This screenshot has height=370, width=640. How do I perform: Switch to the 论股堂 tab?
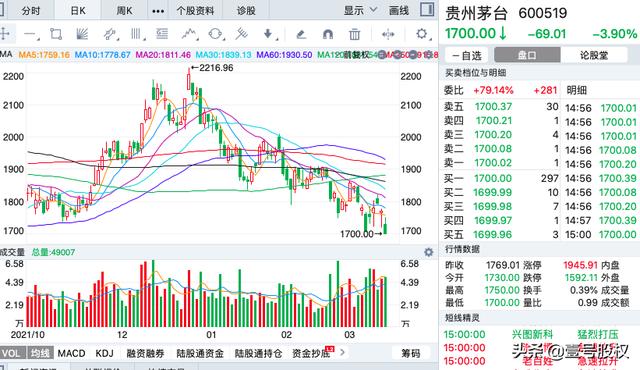click(x=594, y=55)
